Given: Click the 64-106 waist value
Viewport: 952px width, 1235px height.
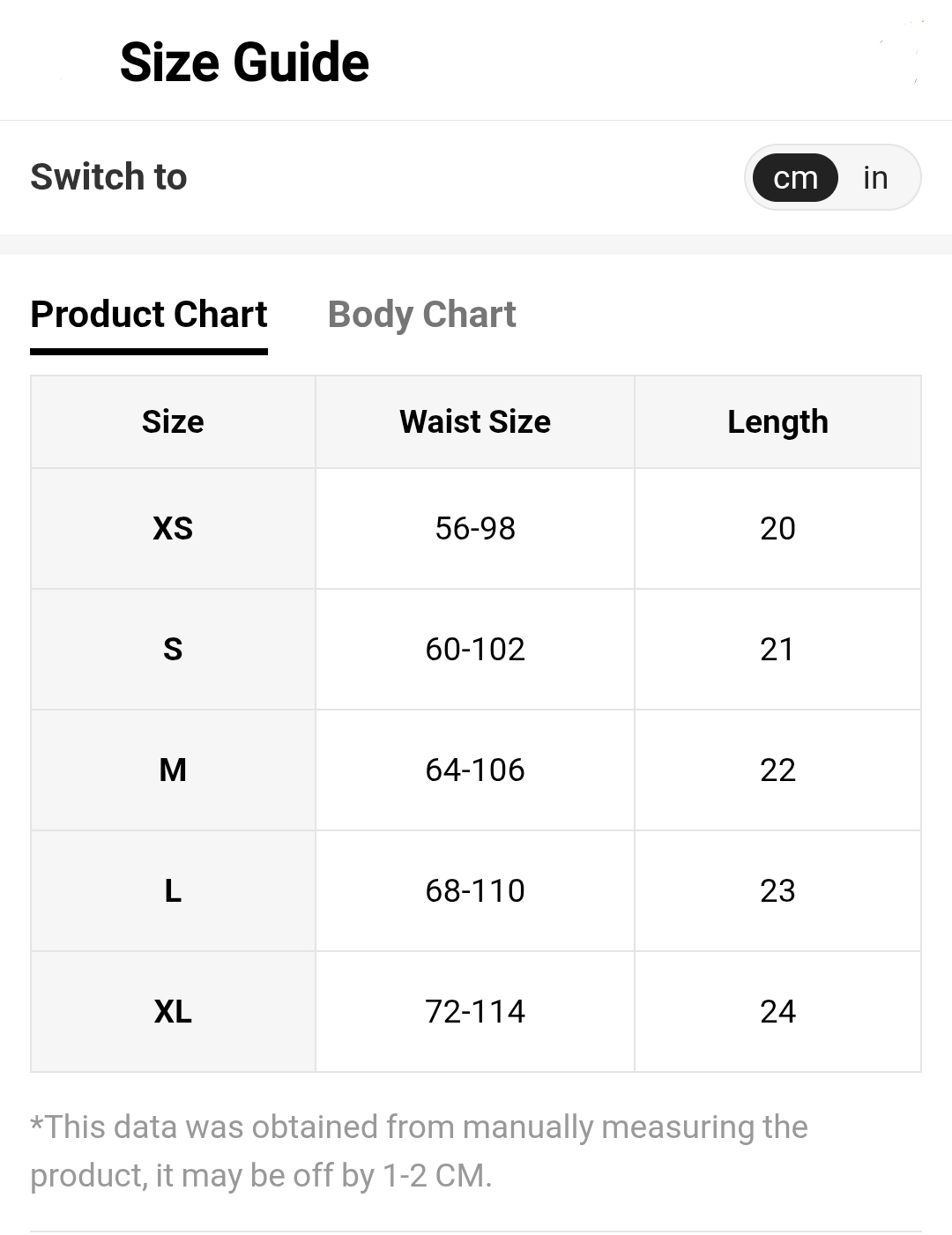Looking at the screenshot, I should point(475,770).
